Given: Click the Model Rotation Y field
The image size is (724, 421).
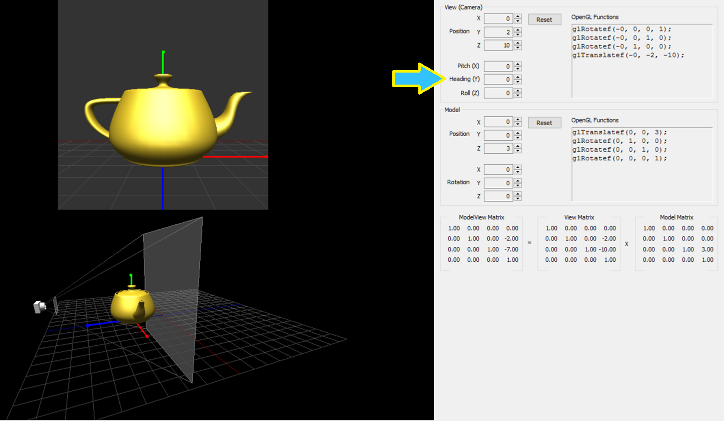Looking at the screenshot, I should [498, 183].
